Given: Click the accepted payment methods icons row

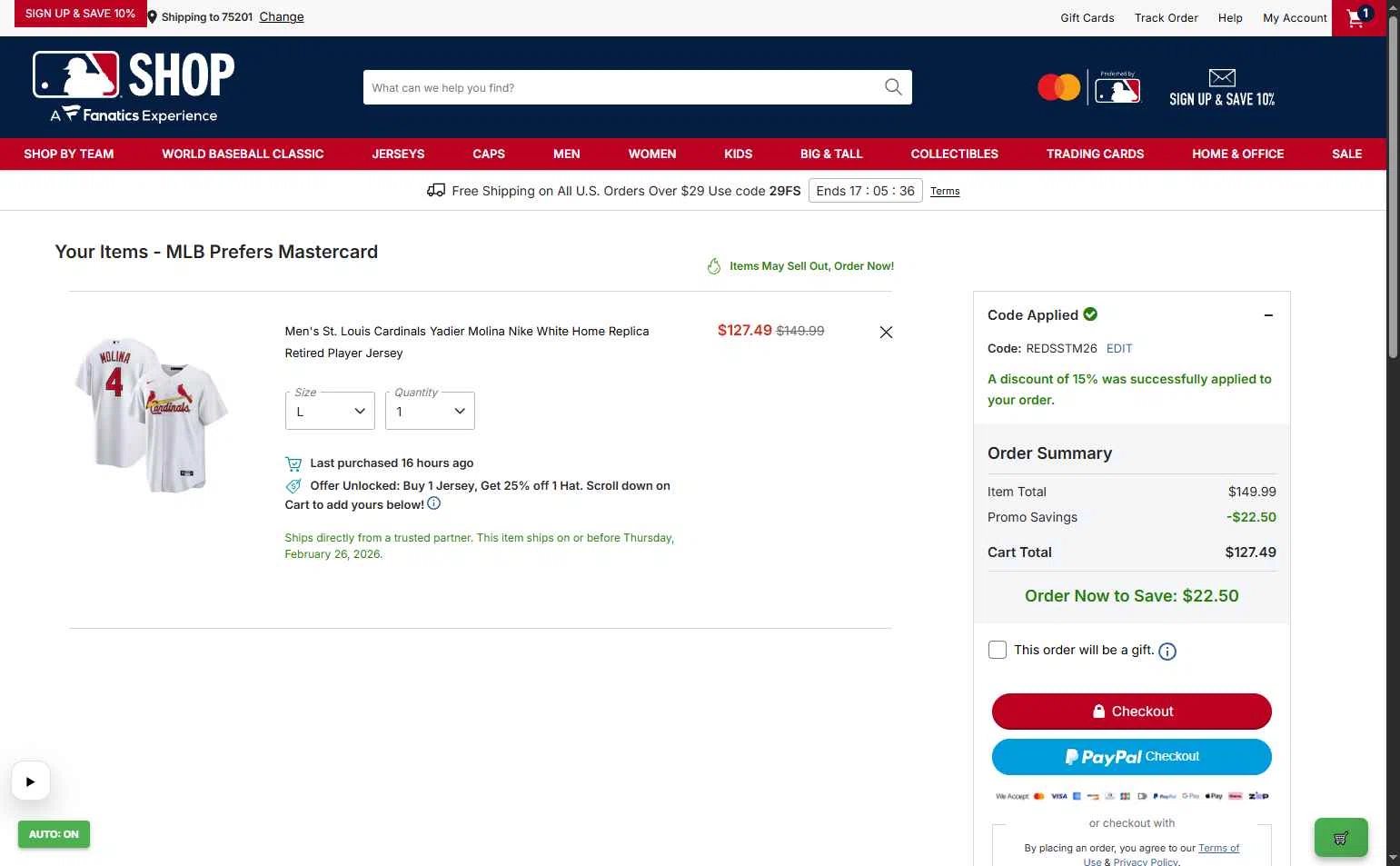Looking at the screenshot, I should (x=1132, y=796).
